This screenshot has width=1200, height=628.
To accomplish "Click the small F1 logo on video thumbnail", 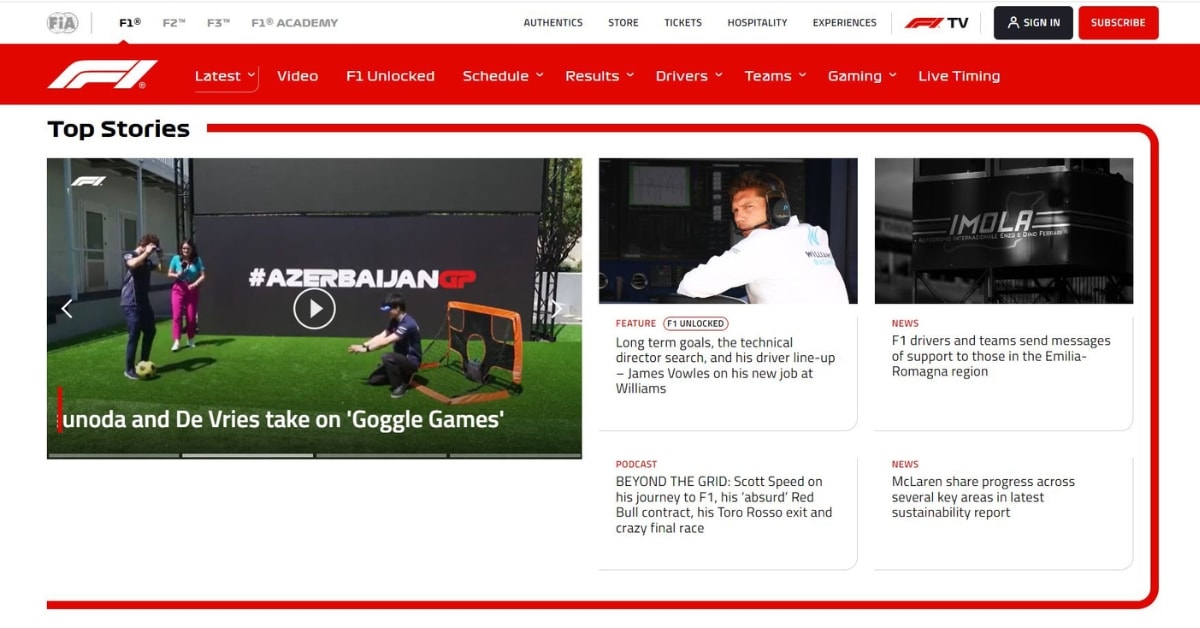I will 88,181.
